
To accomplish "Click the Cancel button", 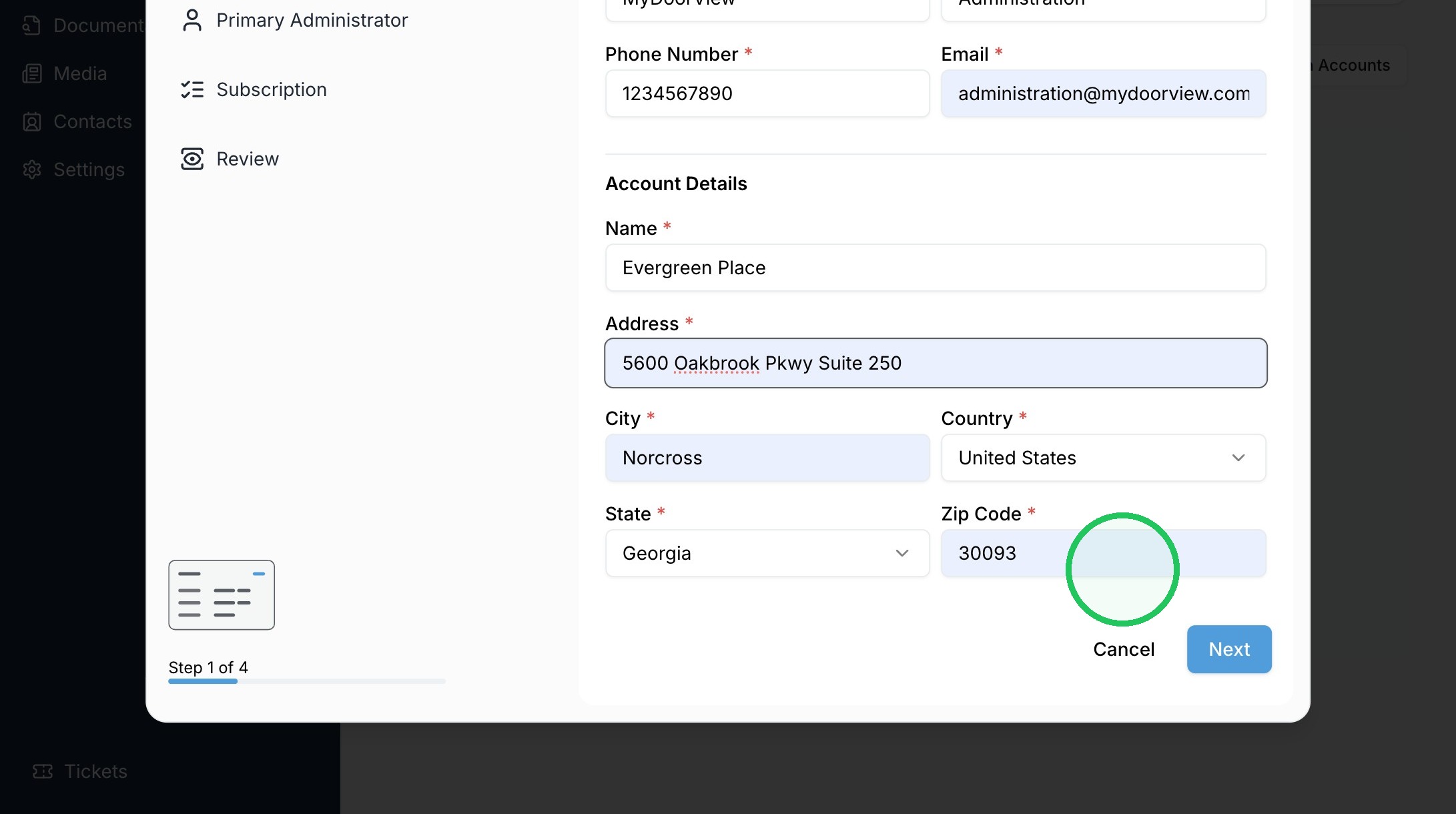I will (x=1124, y=649).
